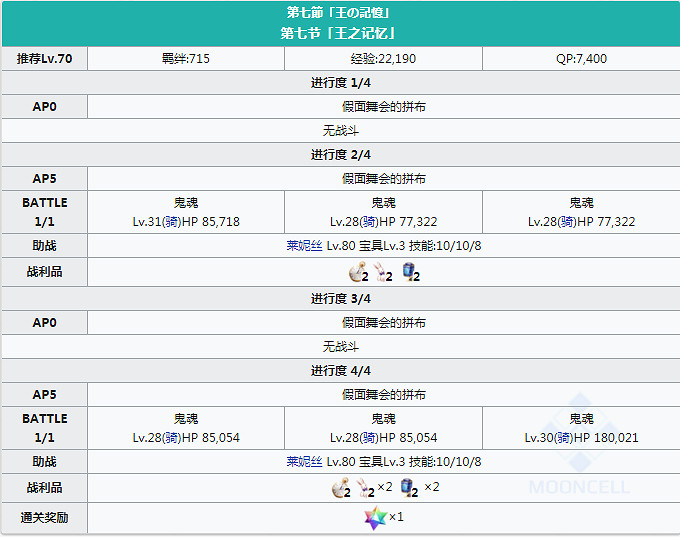680x537 pixels.
Task: Click the 鬼魂 enemy name with HP 85,718
Action: [186, 203]
